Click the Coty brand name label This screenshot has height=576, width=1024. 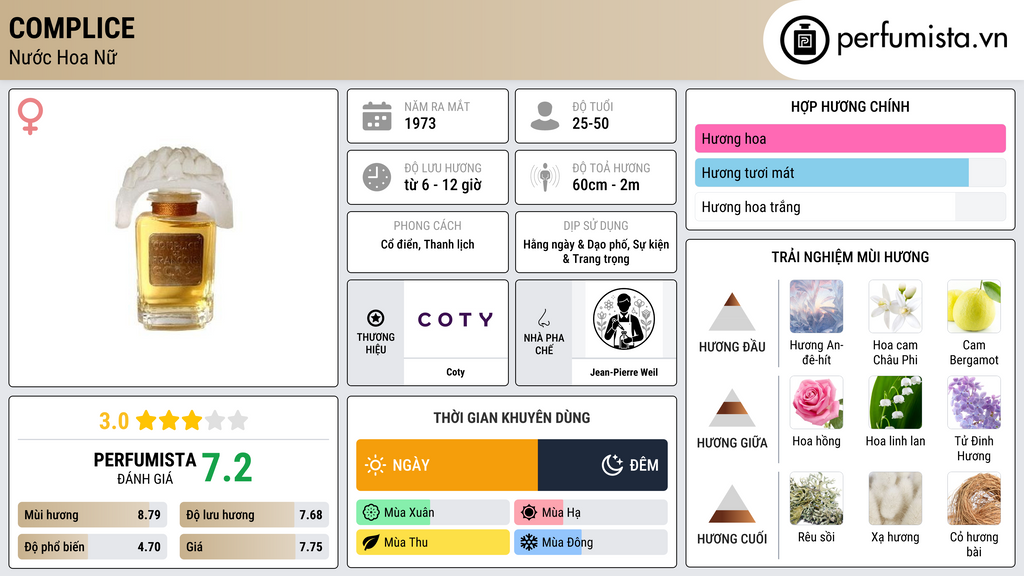pos(455,372)
